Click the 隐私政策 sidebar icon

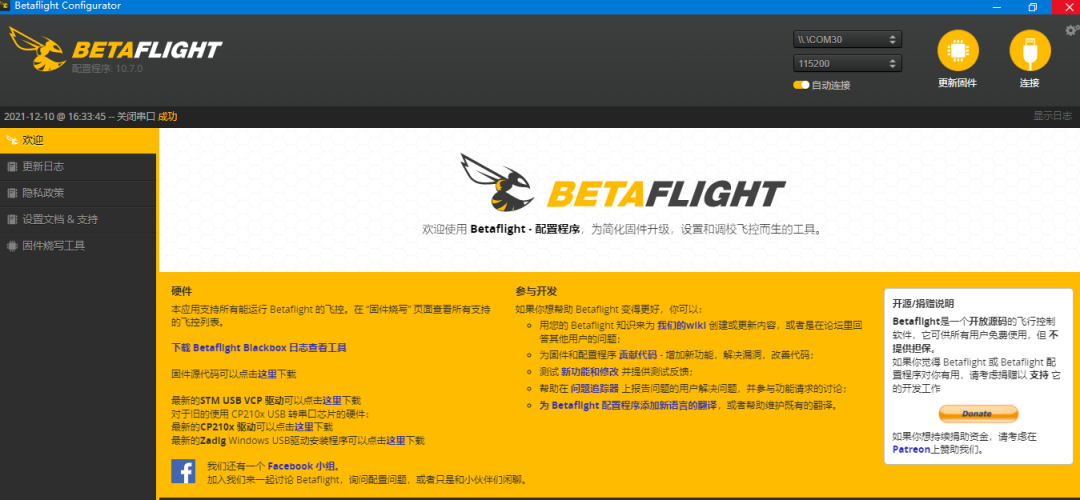pyautogui.click(x=11, y=193)
